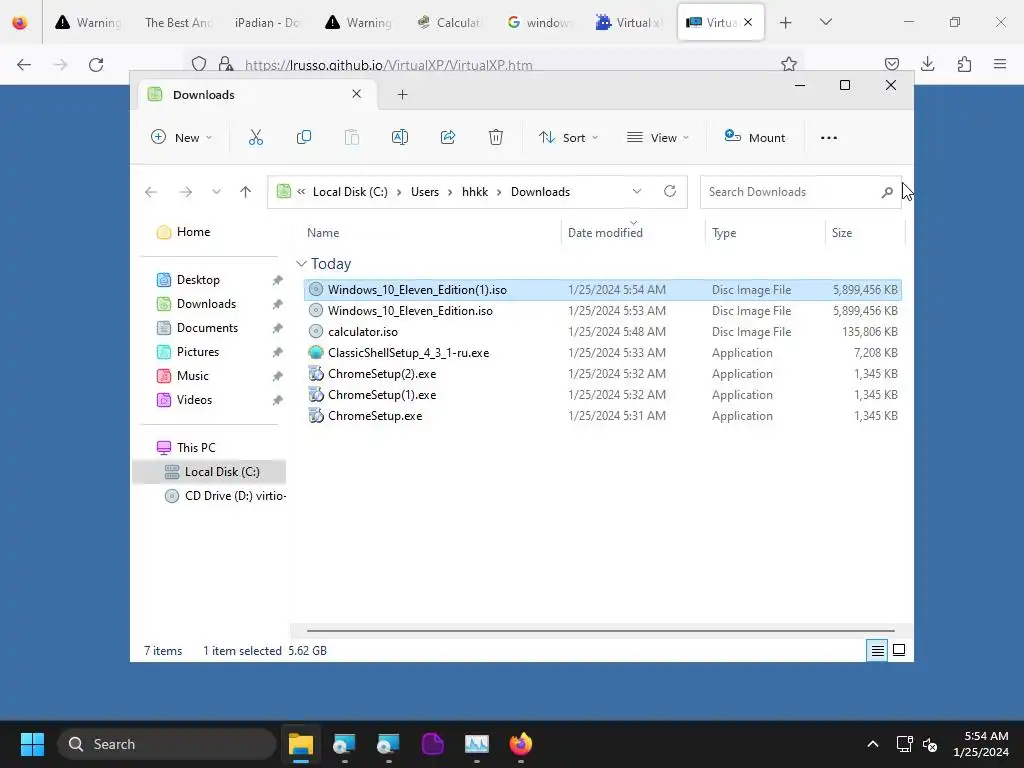Screen dimensions: 1024x768
Task: Add a new Explorer tab
Action: point(402,95)
